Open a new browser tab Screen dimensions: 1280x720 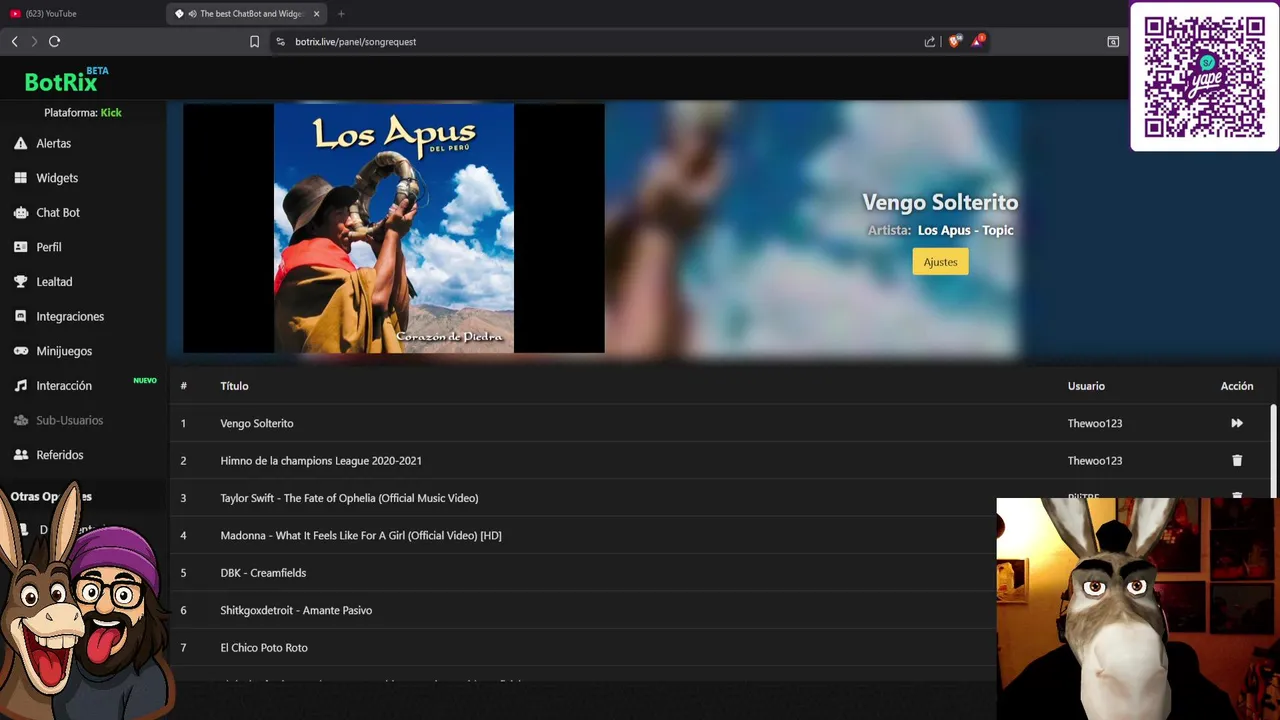(x=341, y=14)
